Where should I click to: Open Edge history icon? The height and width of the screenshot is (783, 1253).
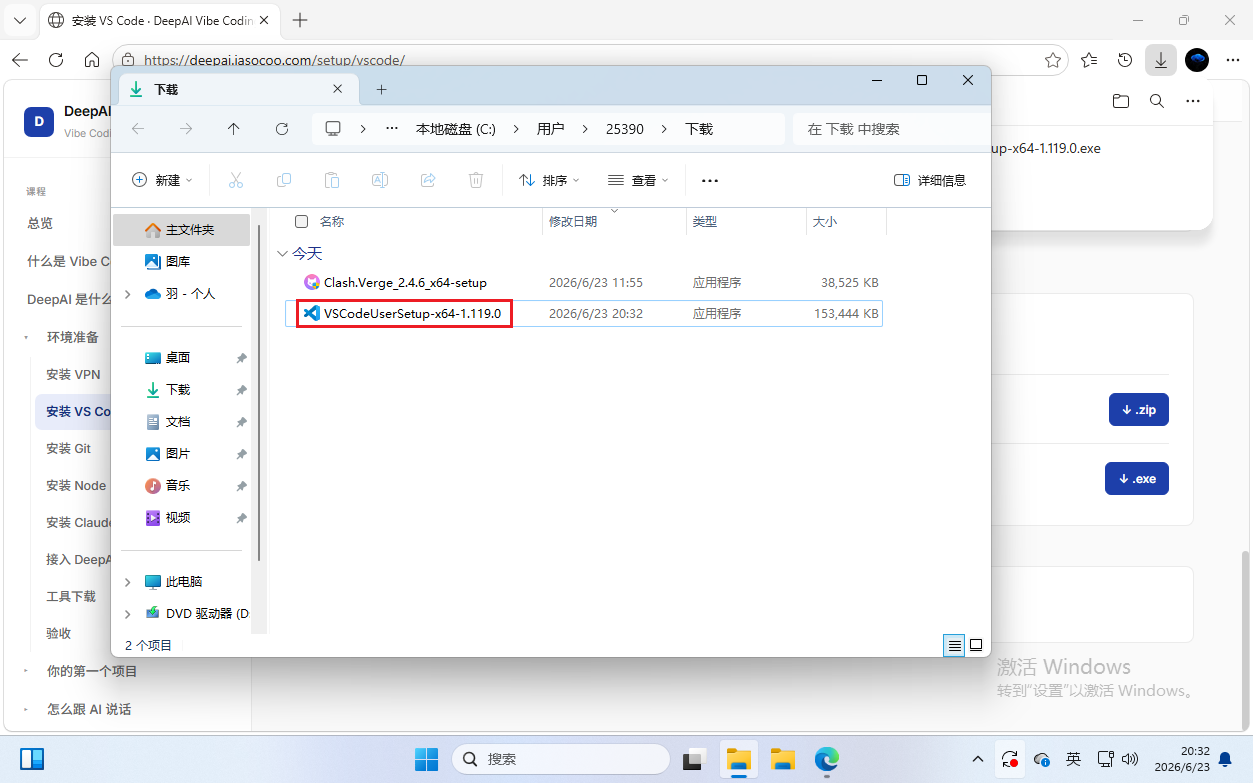click(1125, 60)
